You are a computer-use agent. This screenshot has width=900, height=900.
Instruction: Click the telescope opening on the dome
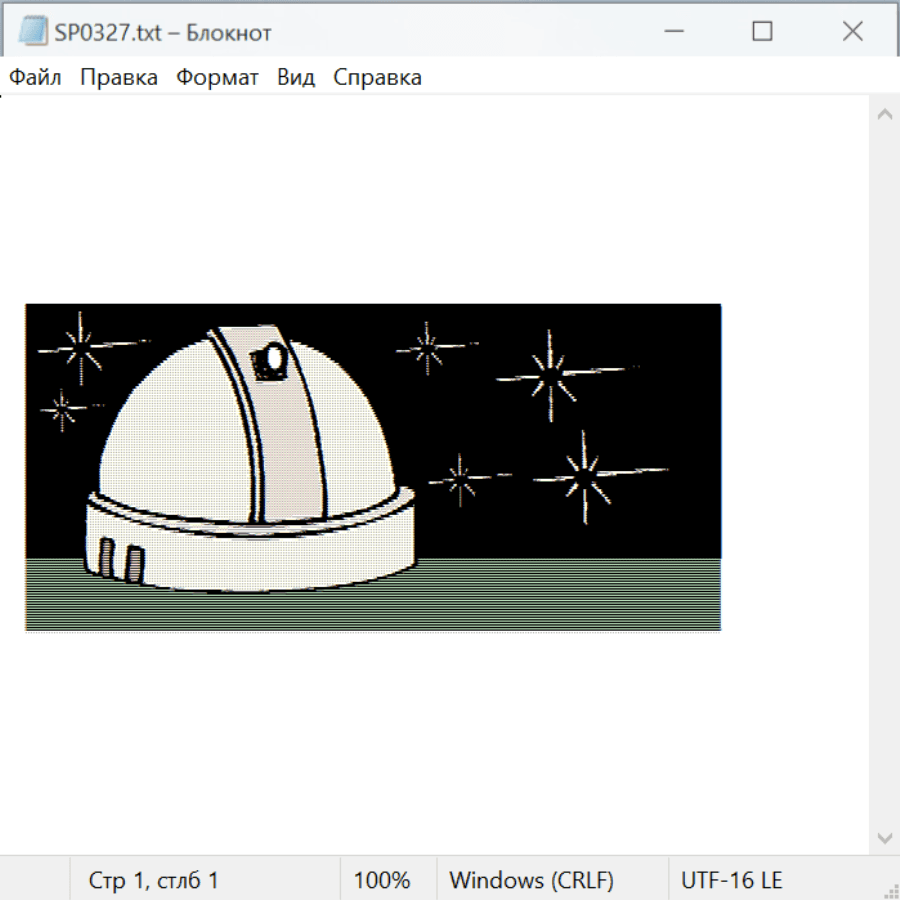coord(272,359)
